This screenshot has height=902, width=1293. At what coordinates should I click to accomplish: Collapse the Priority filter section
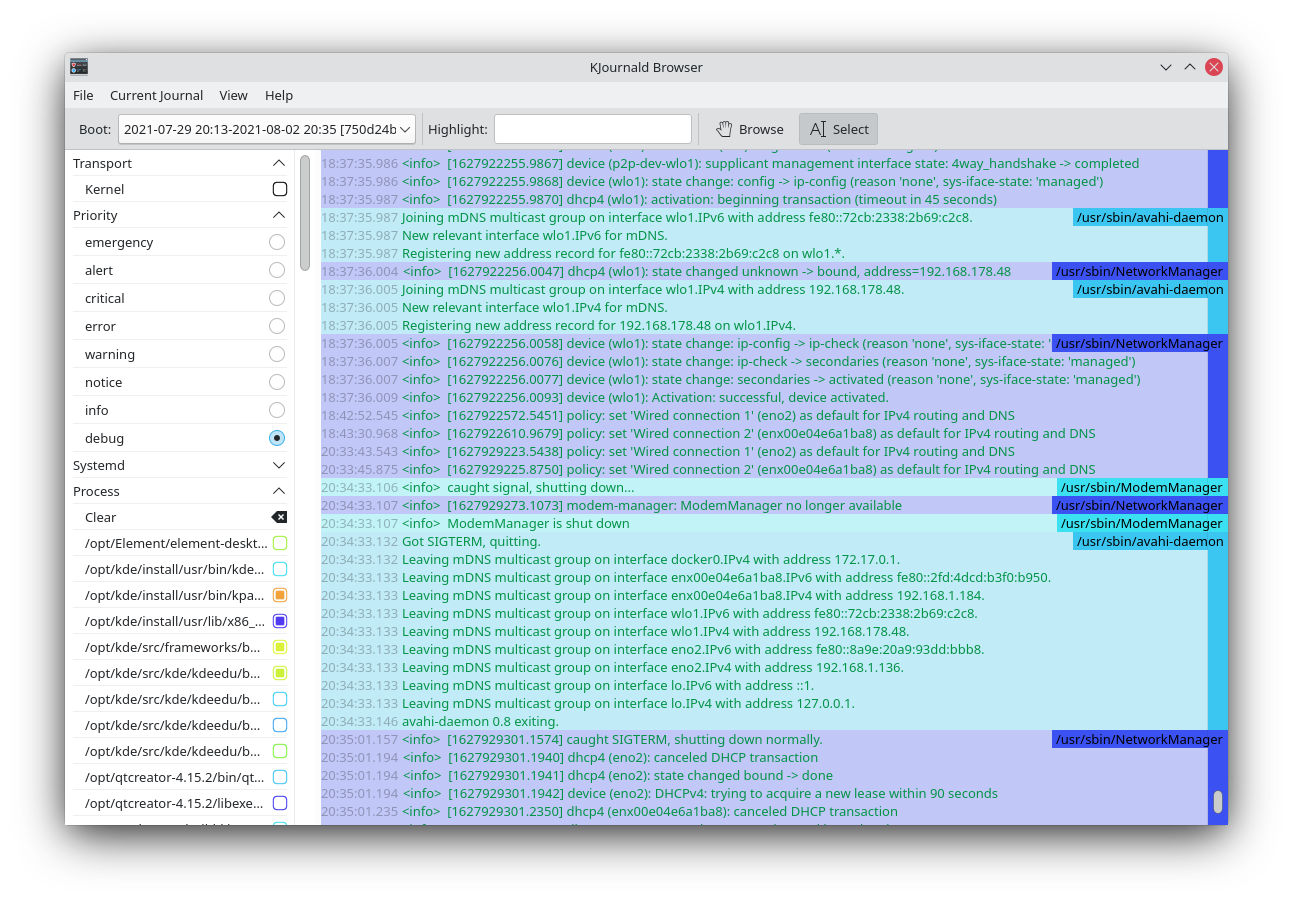coord(279,215)
